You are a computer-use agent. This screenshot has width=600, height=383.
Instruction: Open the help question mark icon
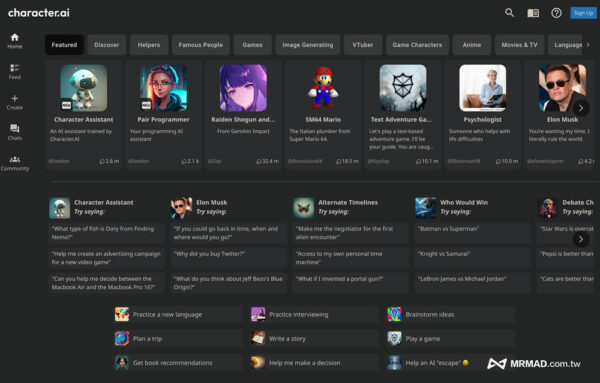click(x=556, y=13)
